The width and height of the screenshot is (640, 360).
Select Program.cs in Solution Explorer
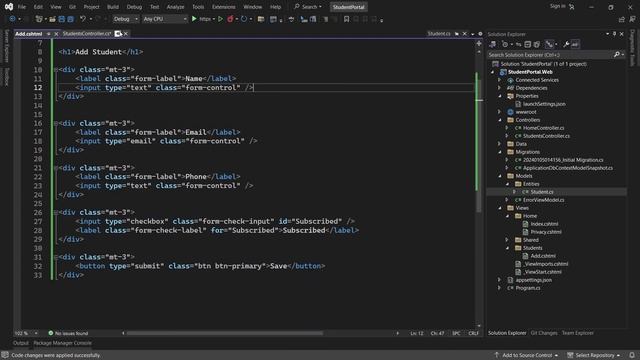[527, 288]
